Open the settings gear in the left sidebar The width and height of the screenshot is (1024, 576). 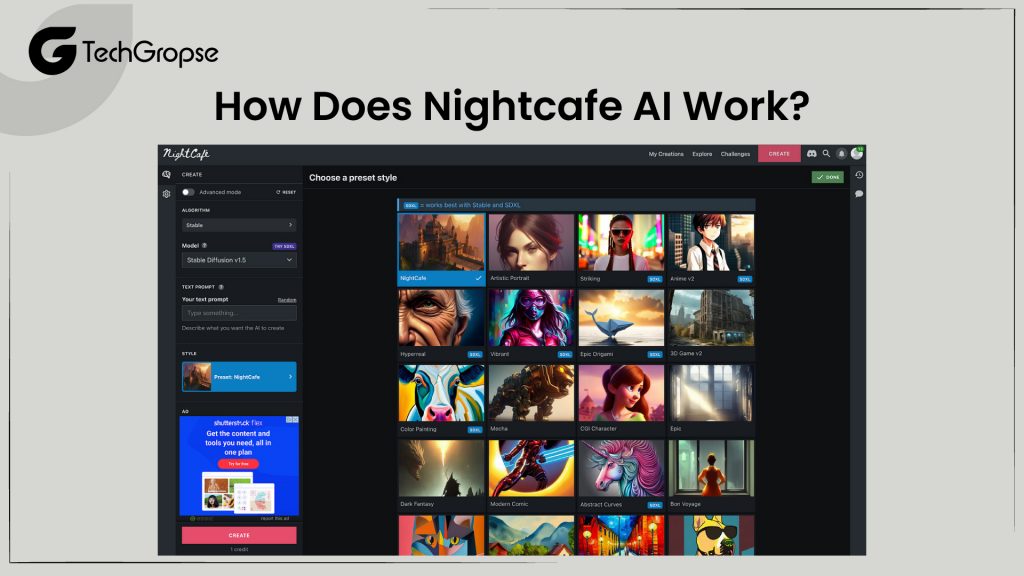coord(166,193)
